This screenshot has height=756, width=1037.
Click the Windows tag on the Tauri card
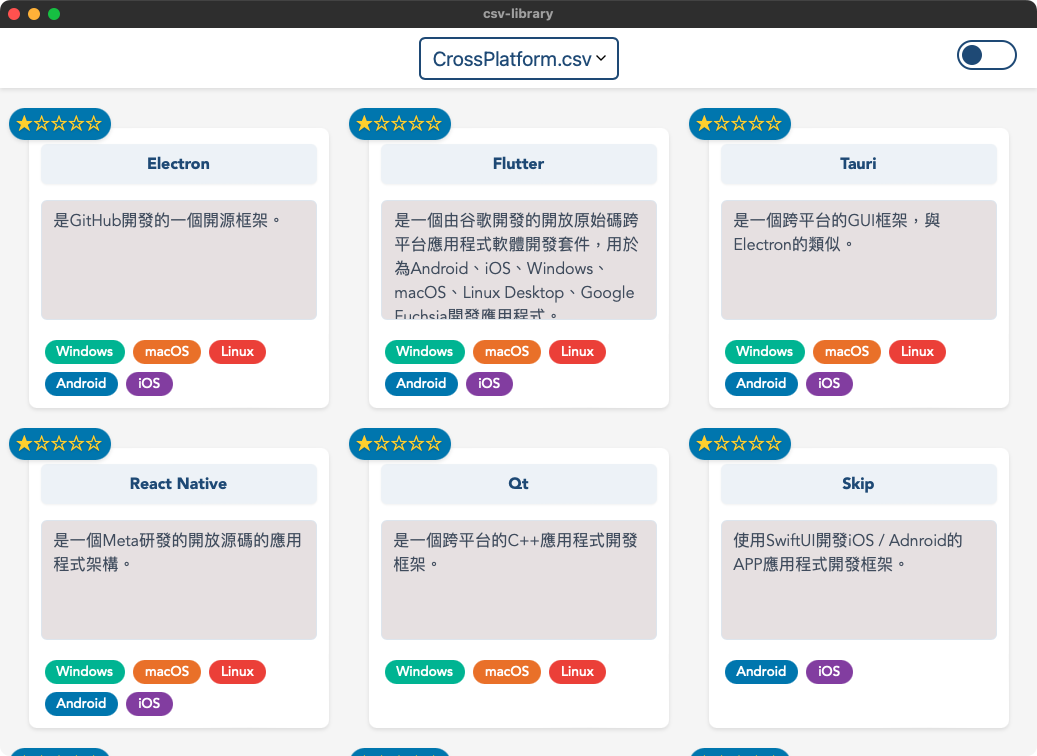click(765, 352)
